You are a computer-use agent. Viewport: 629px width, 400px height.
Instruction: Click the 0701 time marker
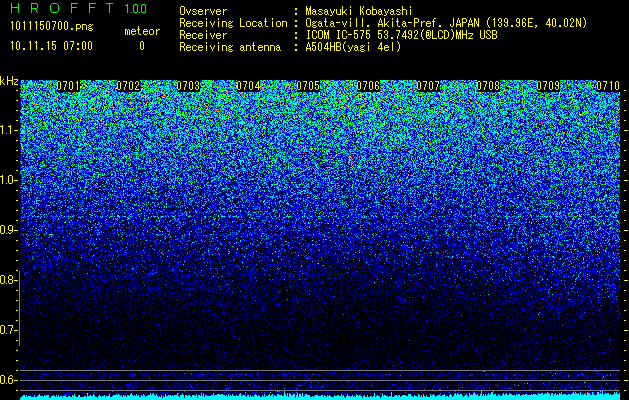tap(68, 86)
